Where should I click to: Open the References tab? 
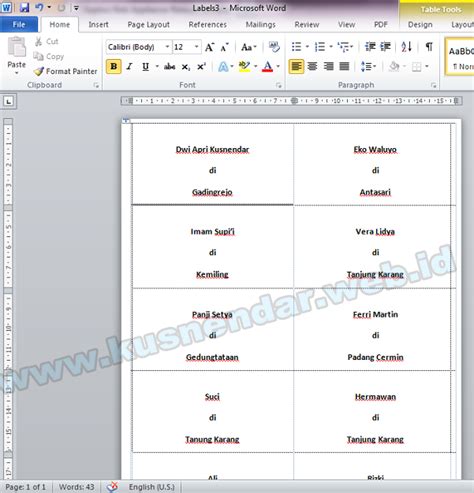pos(207,24)
